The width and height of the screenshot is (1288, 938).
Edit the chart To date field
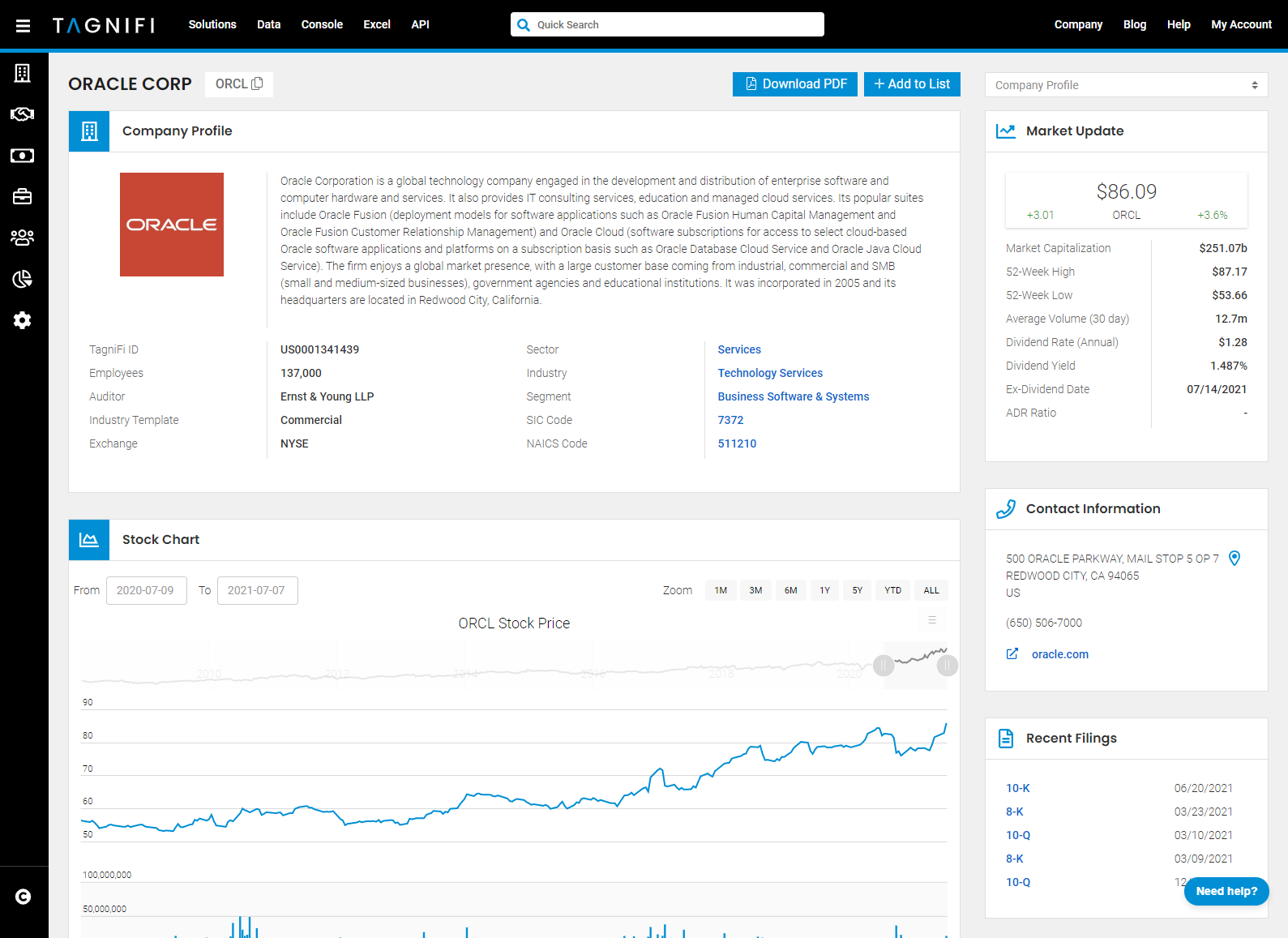pyautogui.click(x=258, y=590)
